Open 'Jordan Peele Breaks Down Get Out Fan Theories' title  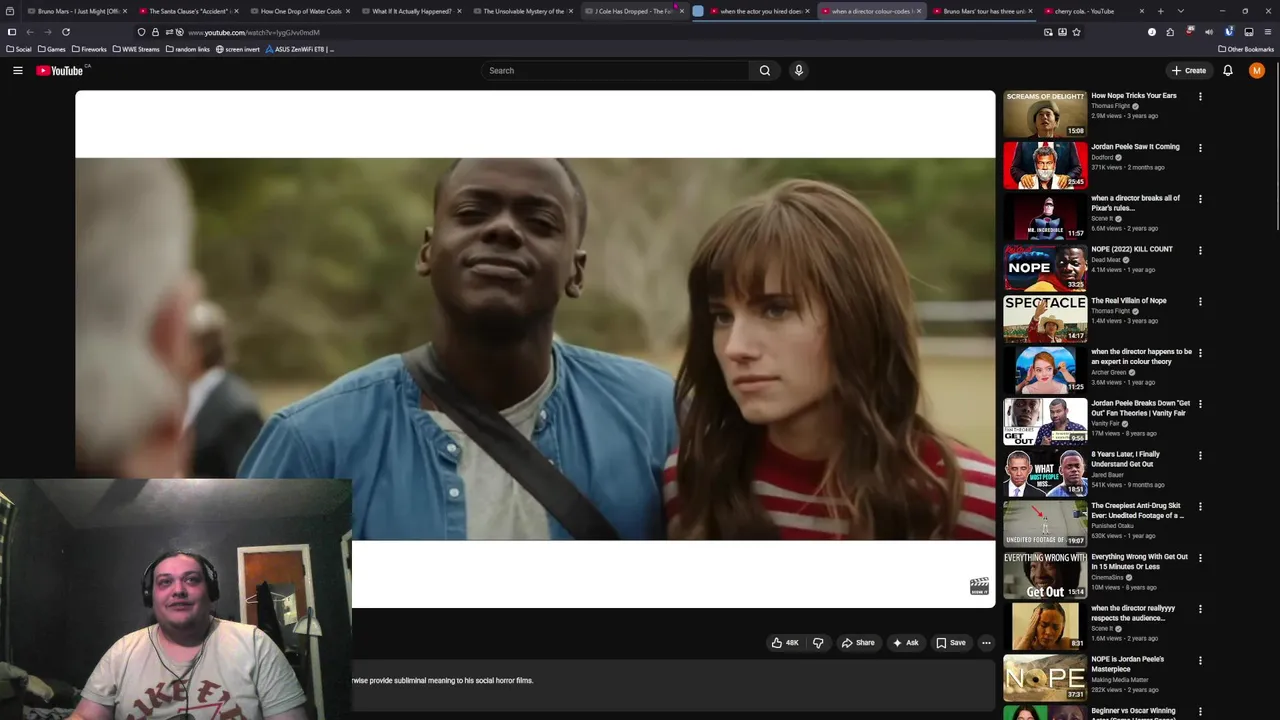tap(1141, 408)
